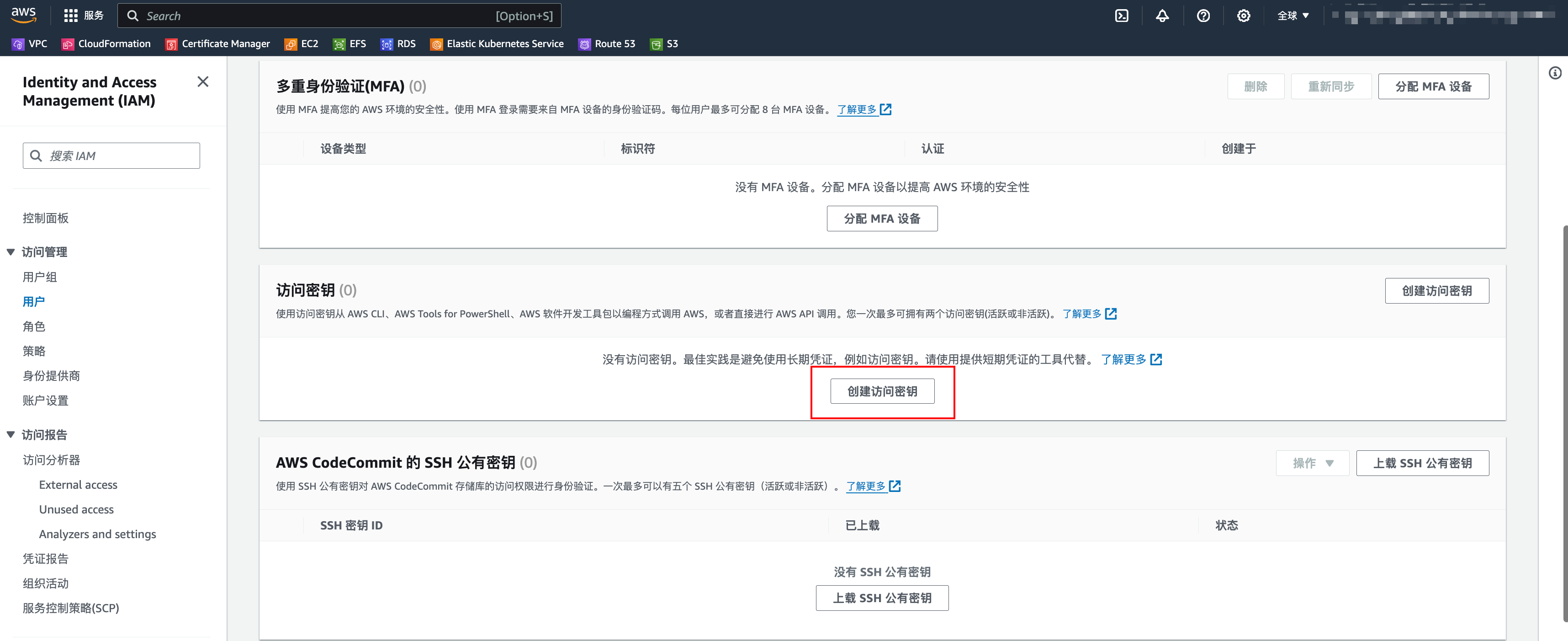Open the settings gear icon
Image resolution: width=1568 pixels, height=641 pixels.
tap(1244, 16)
